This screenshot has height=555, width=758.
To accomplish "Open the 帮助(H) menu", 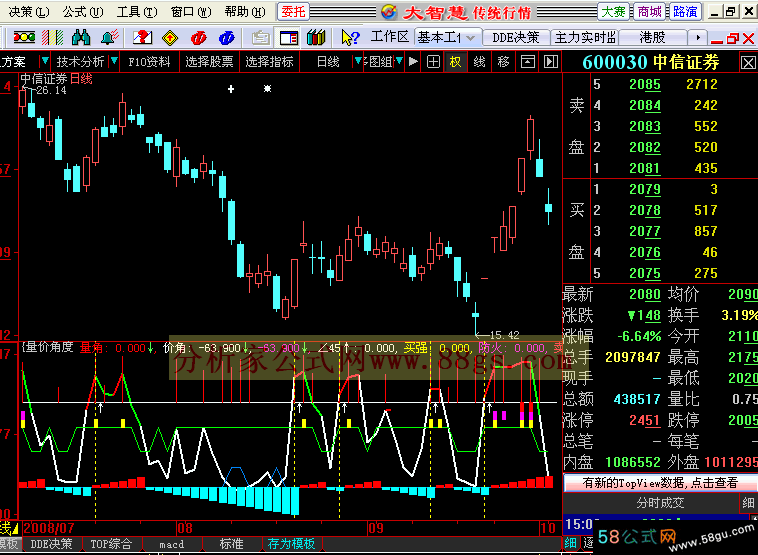I will 245,12.
